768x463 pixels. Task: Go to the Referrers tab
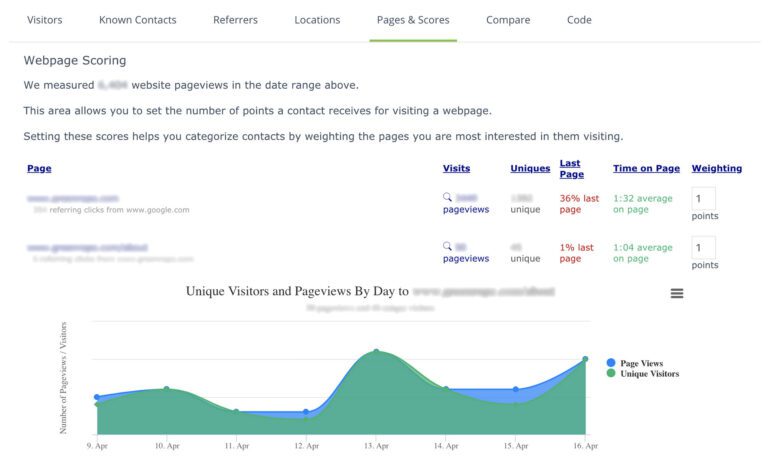coord(235,20)
